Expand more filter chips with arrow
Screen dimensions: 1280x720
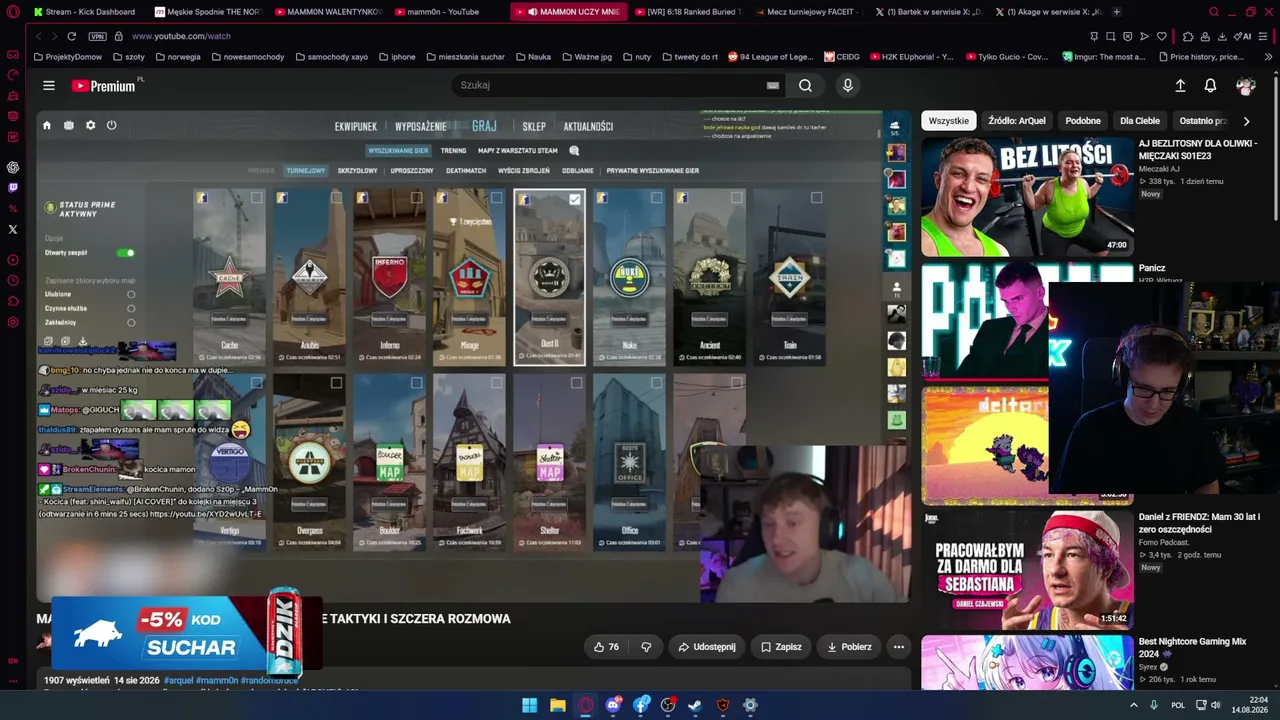tap(1246, 121)
